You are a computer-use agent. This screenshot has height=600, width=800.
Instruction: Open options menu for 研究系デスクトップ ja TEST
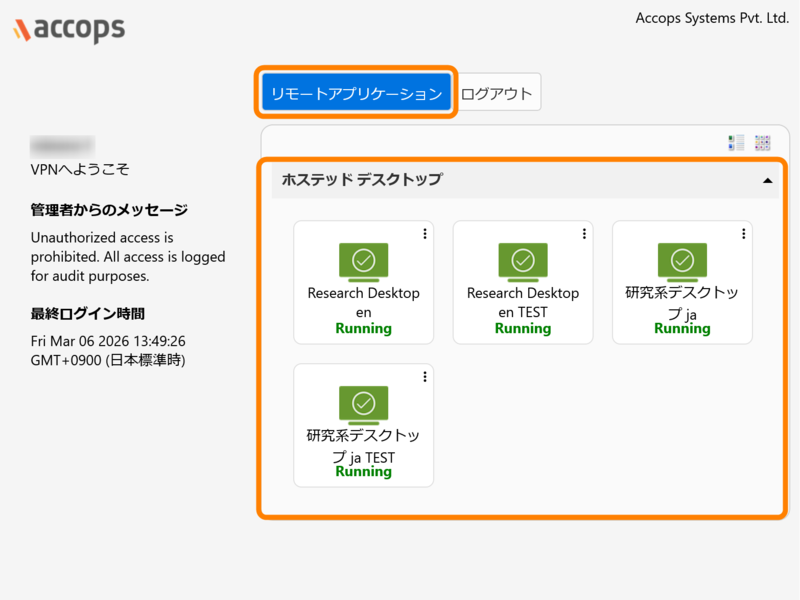click(424, 377)
